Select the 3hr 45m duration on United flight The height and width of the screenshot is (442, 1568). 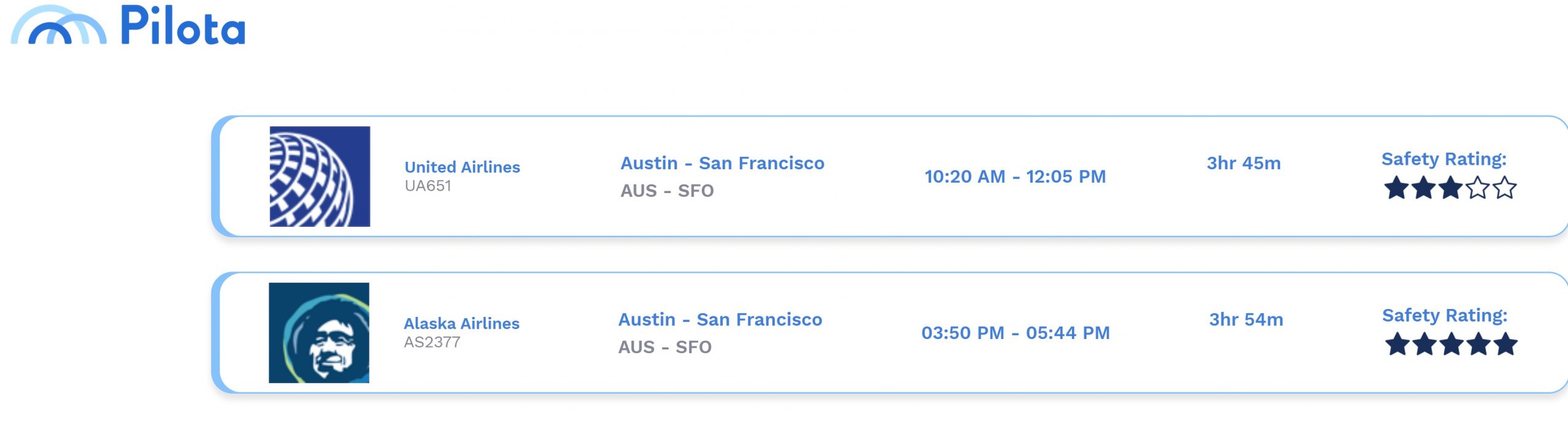point(1243,163)
